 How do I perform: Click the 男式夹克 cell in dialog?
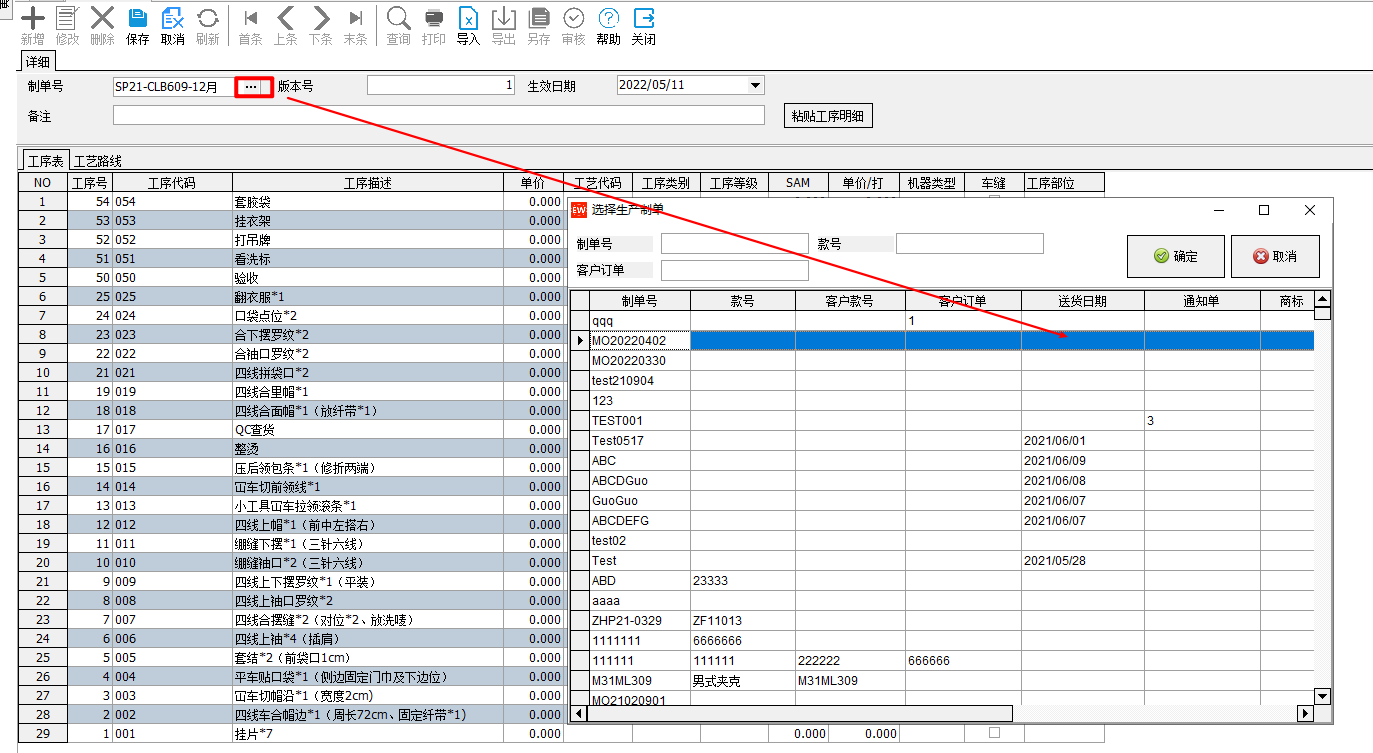743,681
